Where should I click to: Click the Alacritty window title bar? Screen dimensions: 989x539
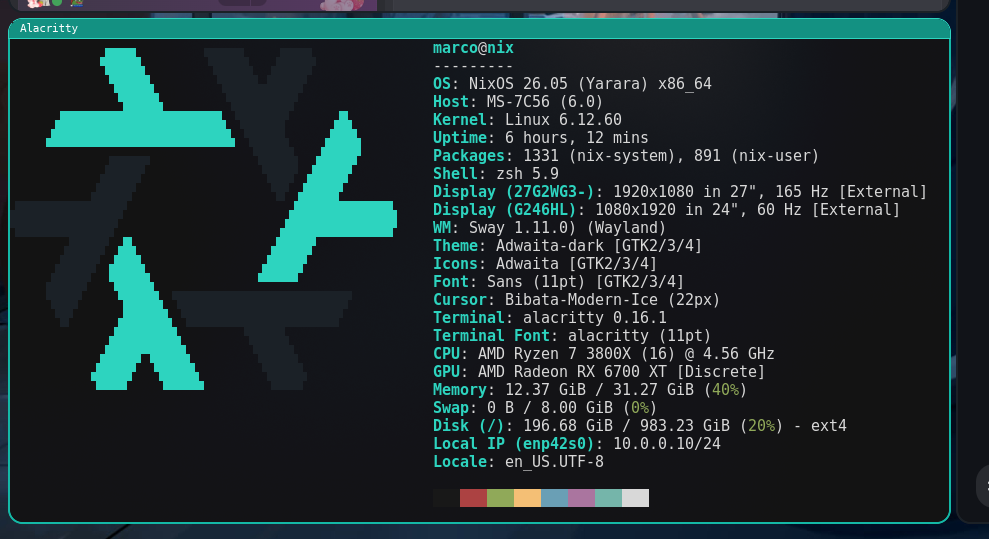478,28
